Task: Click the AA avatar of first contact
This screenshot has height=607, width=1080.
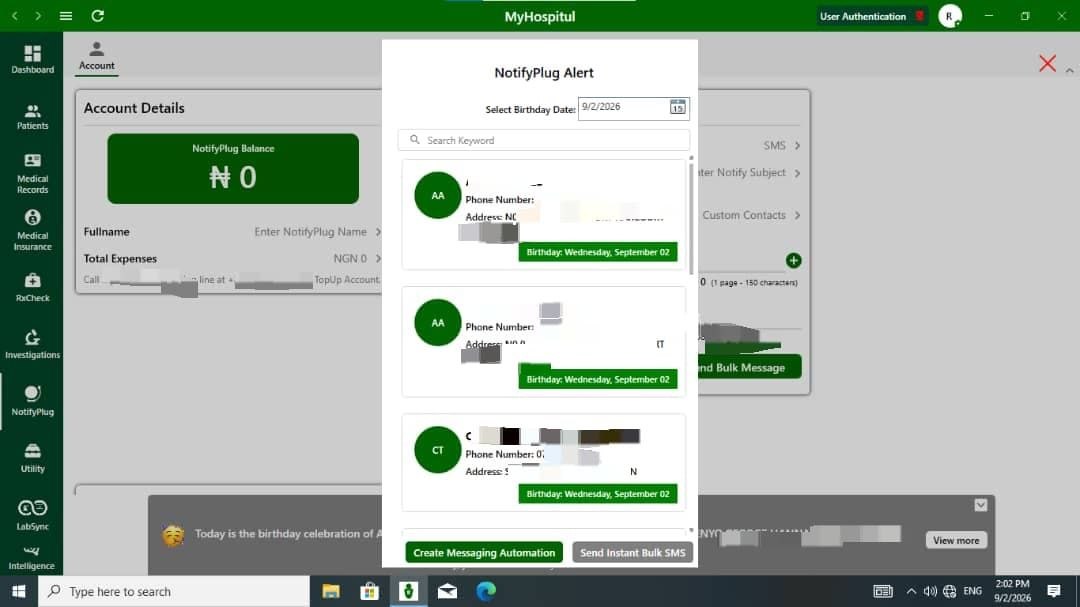Action: (x=437, y=196)
